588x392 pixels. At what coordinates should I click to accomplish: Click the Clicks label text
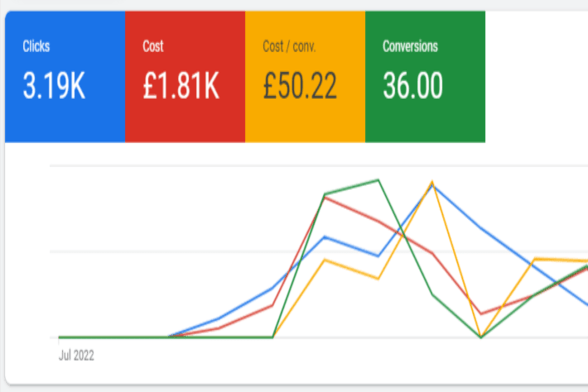click(x=36, y=46)
